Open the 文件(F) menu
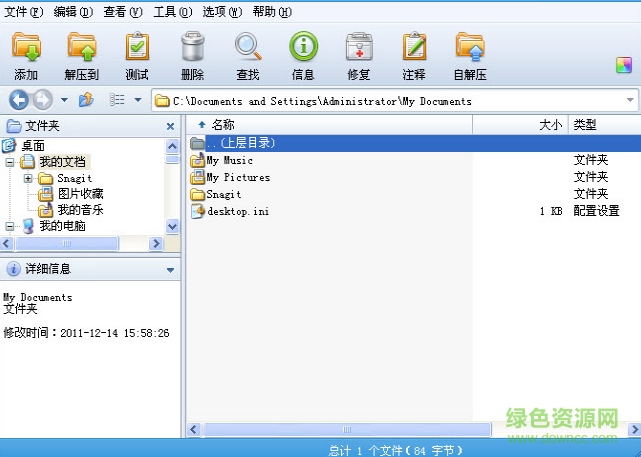Screen dimensions: 641x457 pos(24,12)
